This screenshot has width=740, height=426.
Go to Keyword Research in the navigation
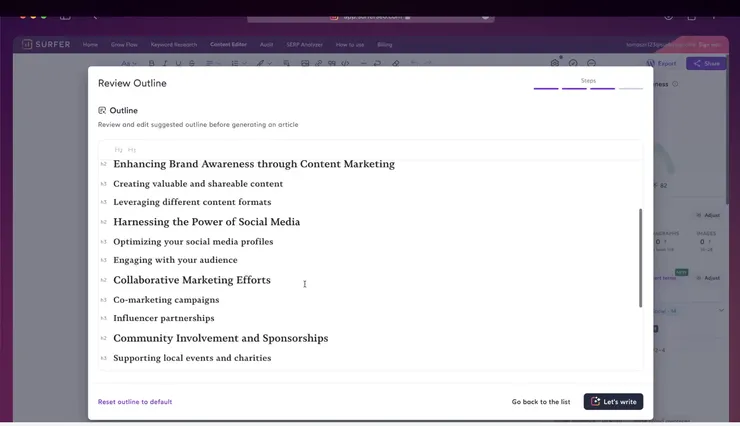(174, 45)
